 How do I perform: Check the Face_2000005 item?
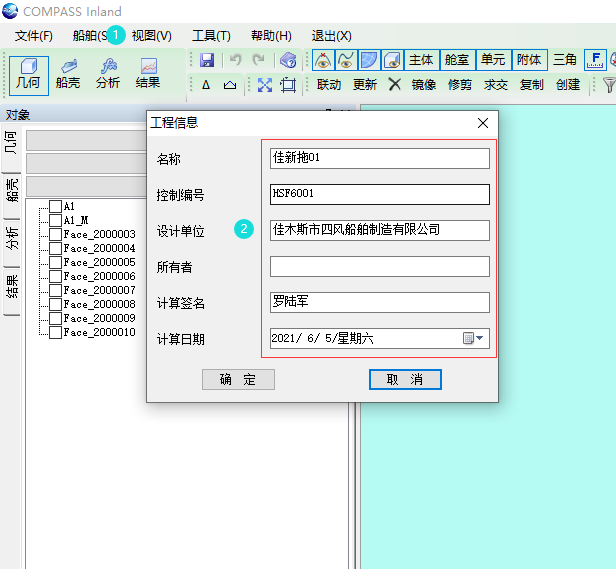click(x=55, y=262)
